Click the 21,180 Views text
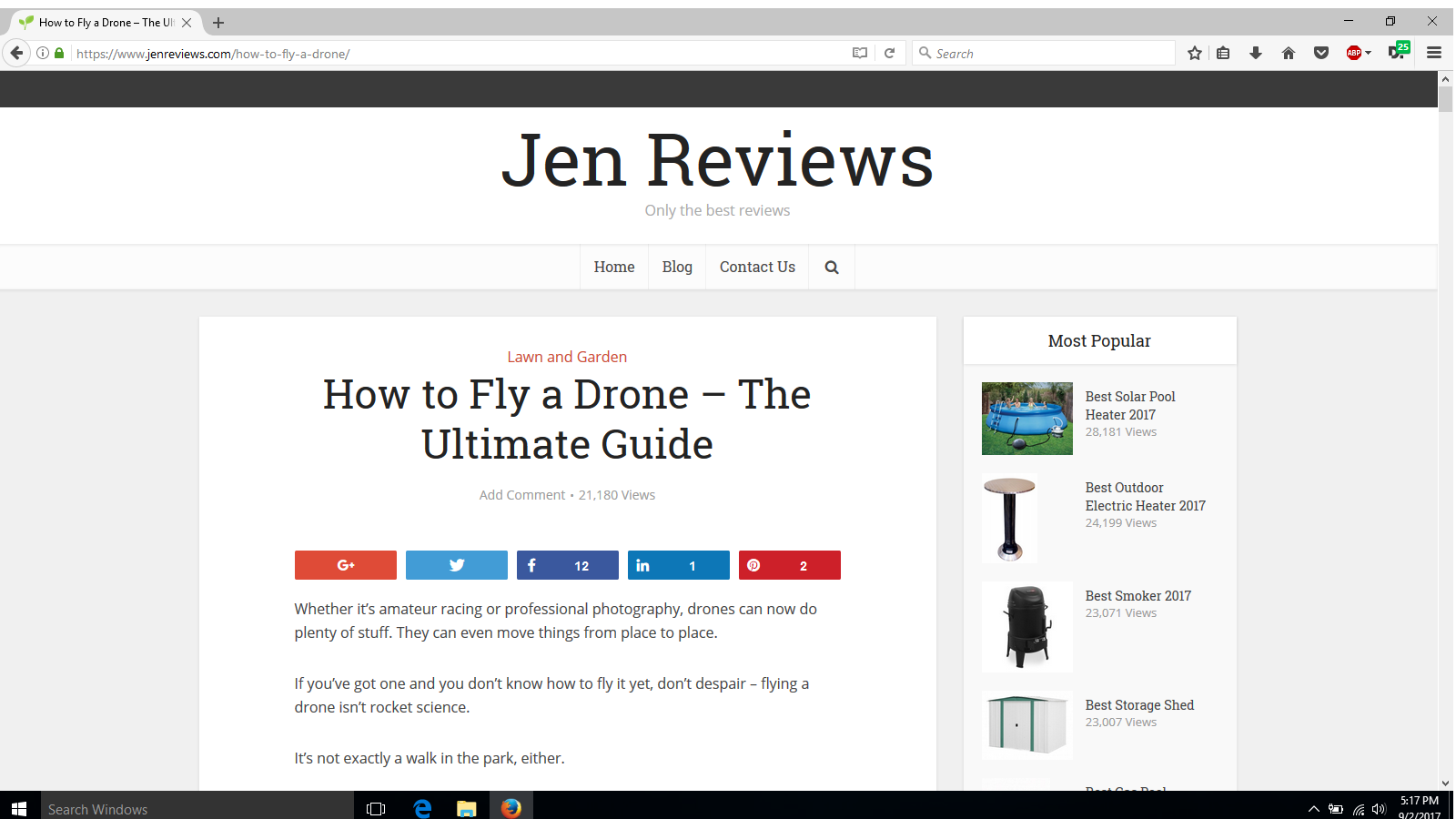1456x819 pixels. pyautogui.click(x=617, y=495)
